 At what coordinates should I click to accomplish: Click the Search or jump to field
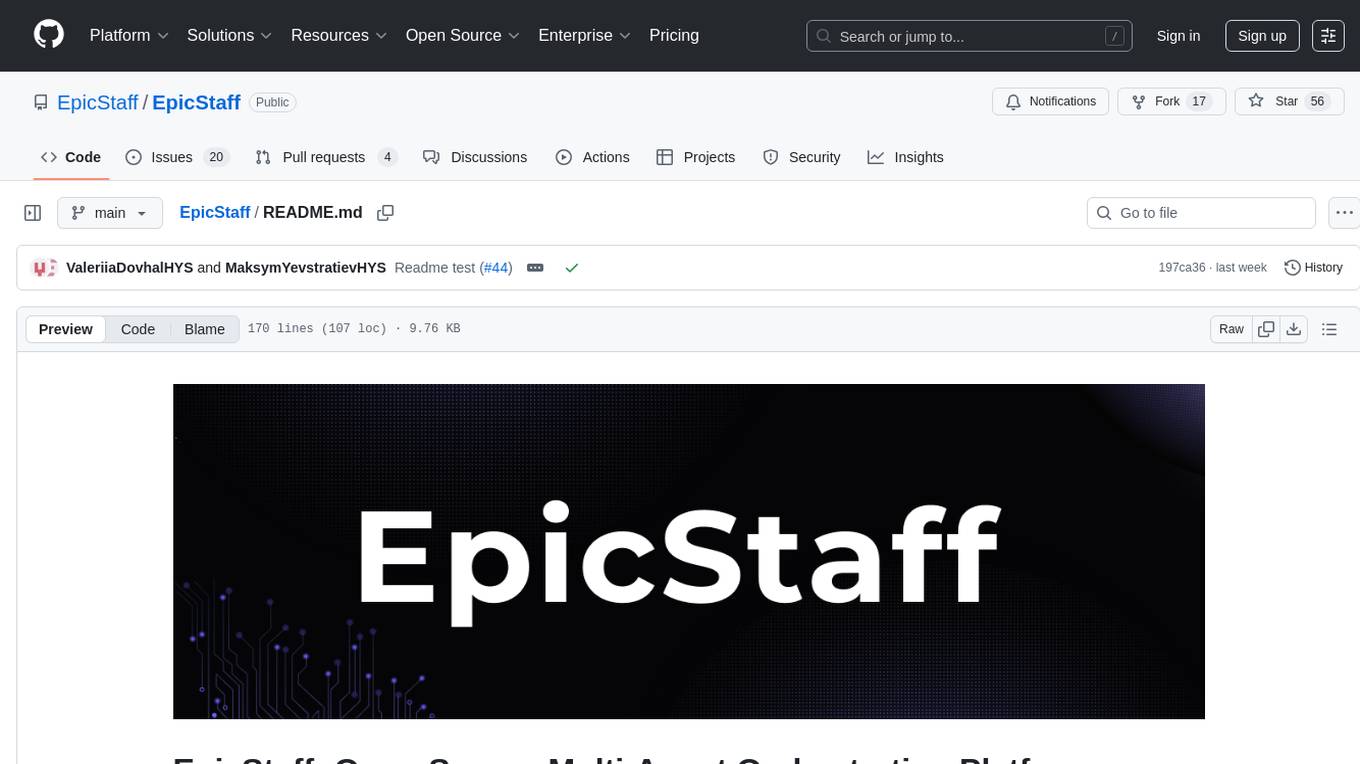click(969, 36)
